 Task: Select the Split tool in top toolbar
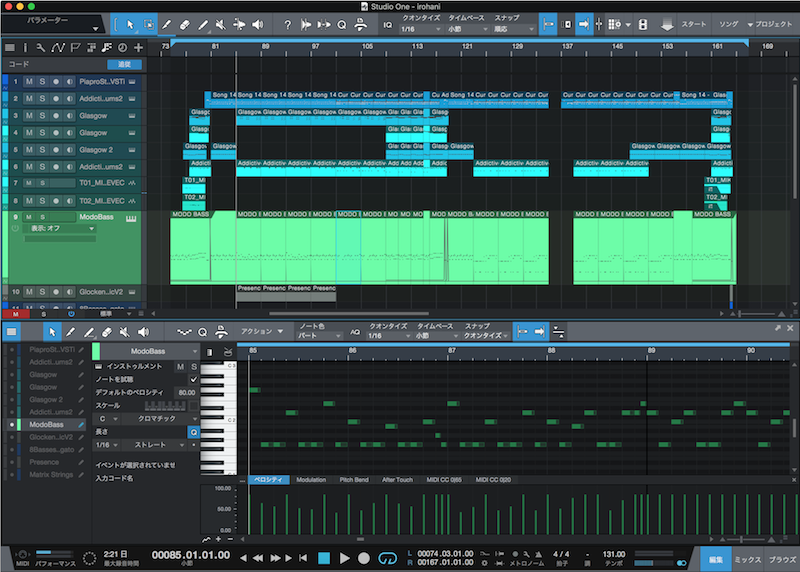point(166,24)
